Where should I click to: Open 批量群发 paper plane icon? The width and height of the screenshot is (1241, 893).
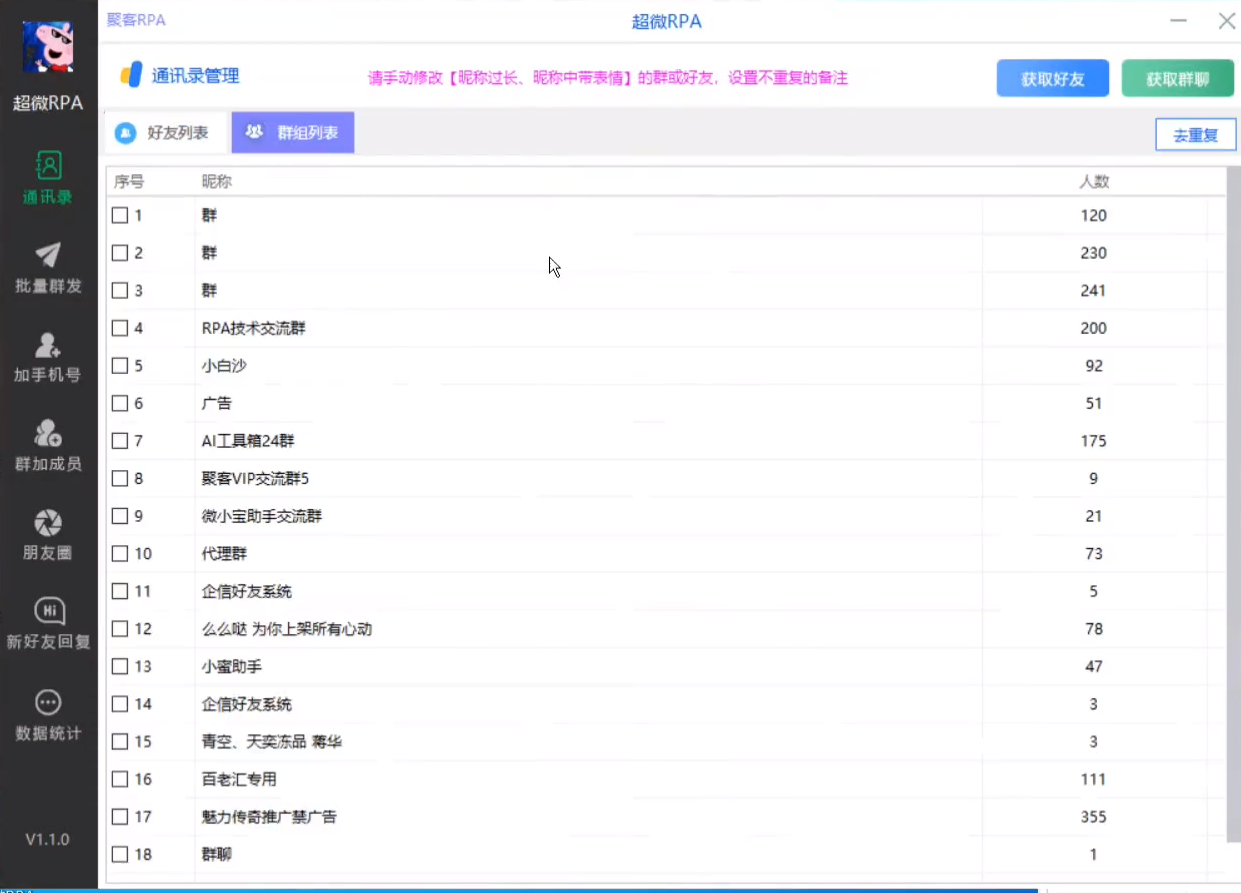click(48, 255)
